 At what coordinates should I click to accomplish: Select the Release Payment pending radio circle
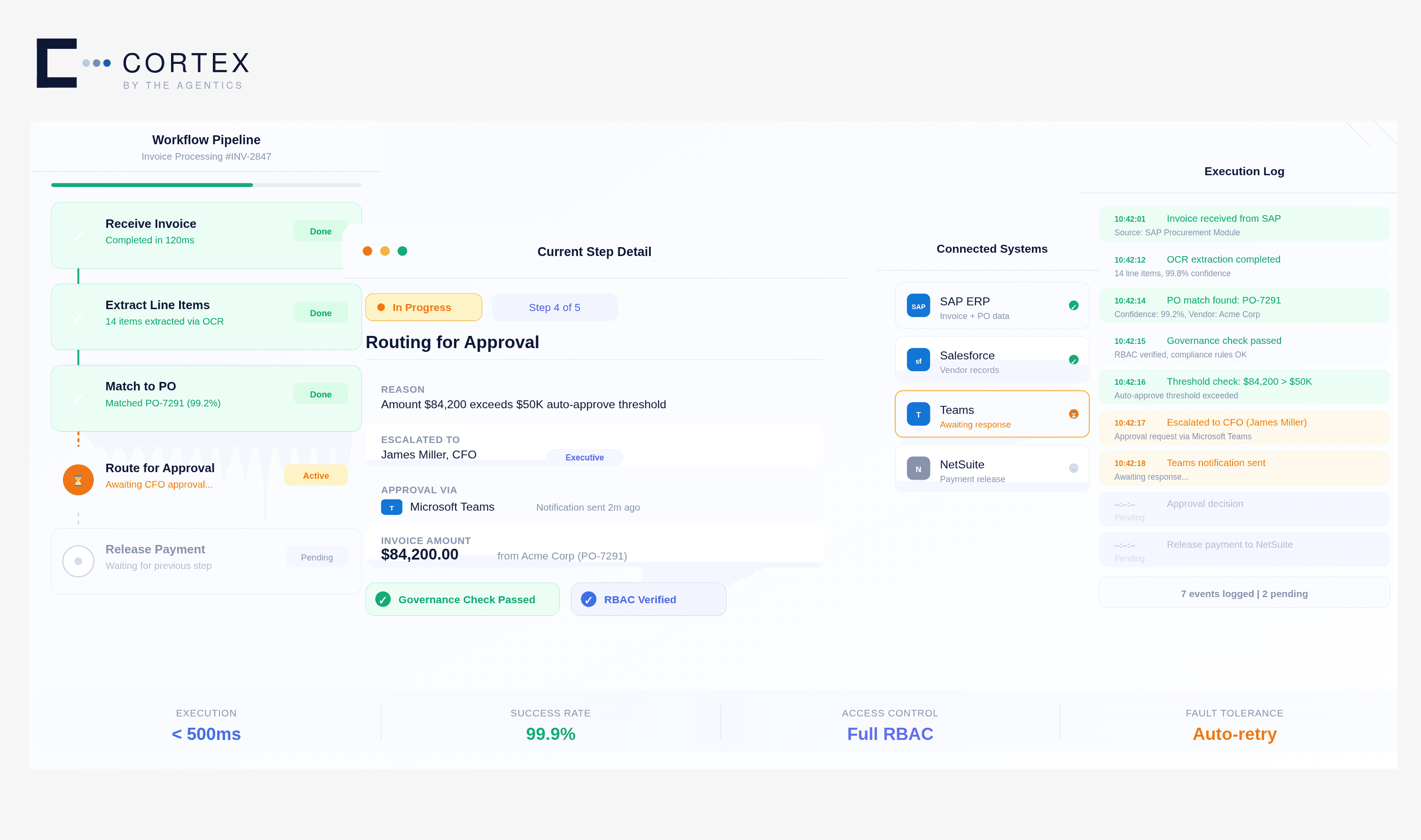click(x=78, y=561)
